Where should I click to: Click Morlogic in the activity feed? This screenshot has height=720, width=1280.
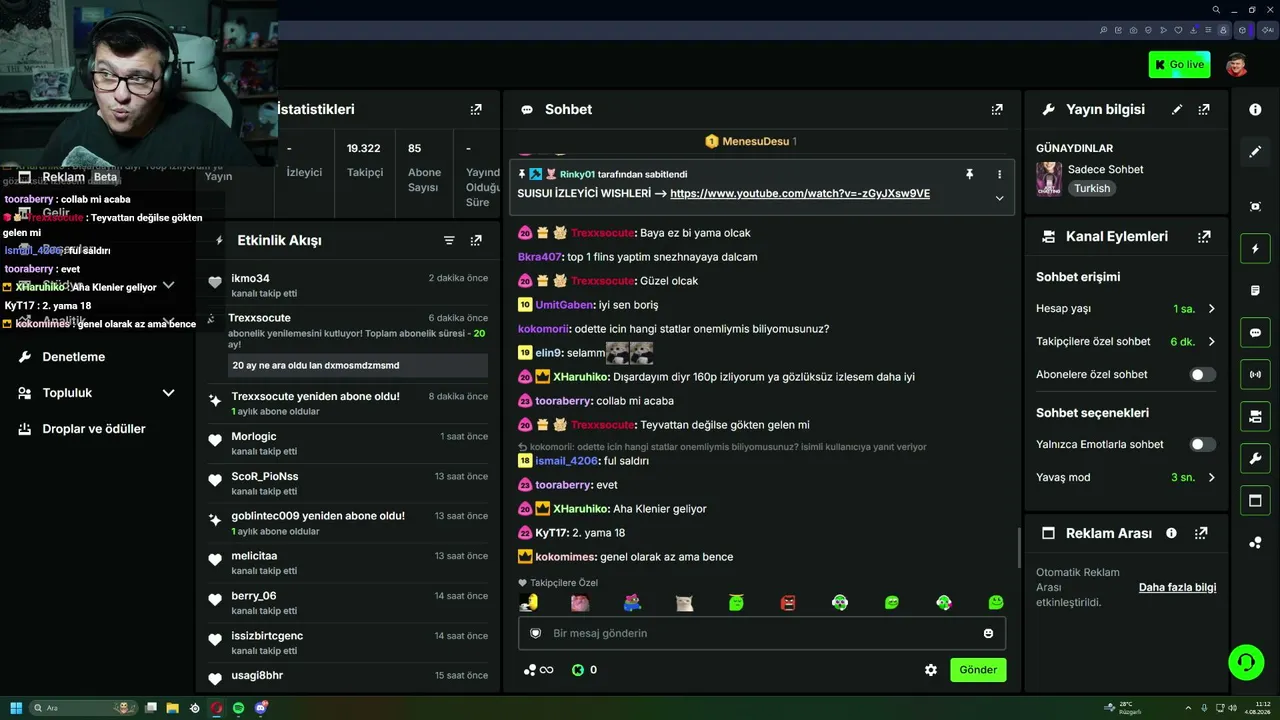(254, 436)
